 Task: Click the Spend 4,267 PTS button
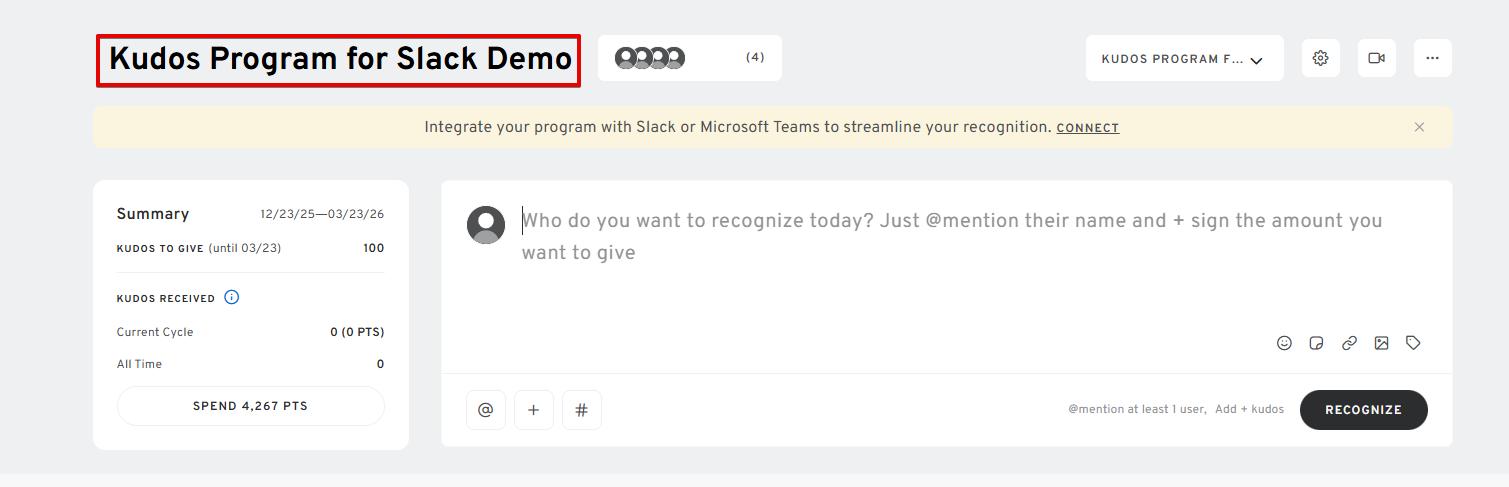(250, 406)
